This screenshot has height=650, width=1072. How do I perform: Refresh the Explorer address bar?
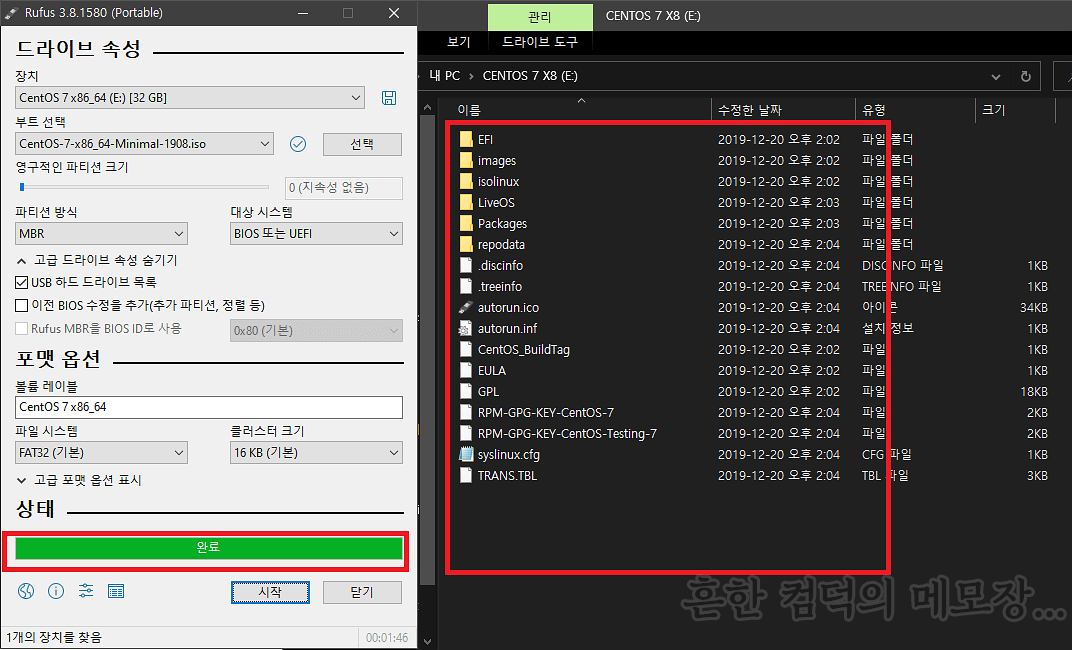1026,76
